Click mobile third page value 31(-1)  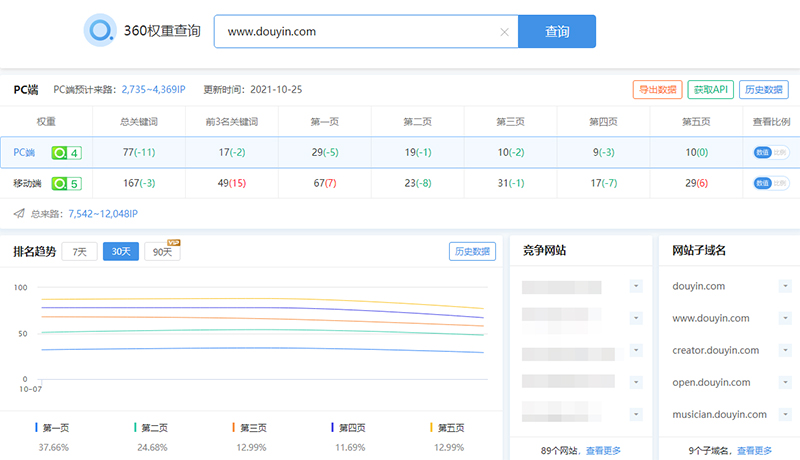coord(511,183)
